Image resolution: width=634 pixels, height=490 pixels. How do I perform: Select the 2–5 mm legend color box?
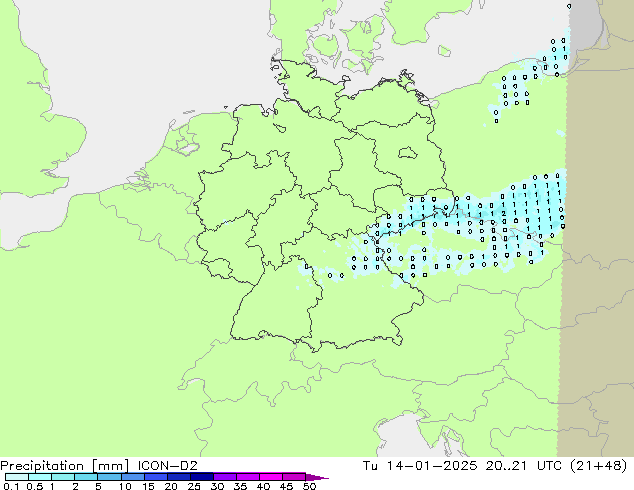[86, 477]
